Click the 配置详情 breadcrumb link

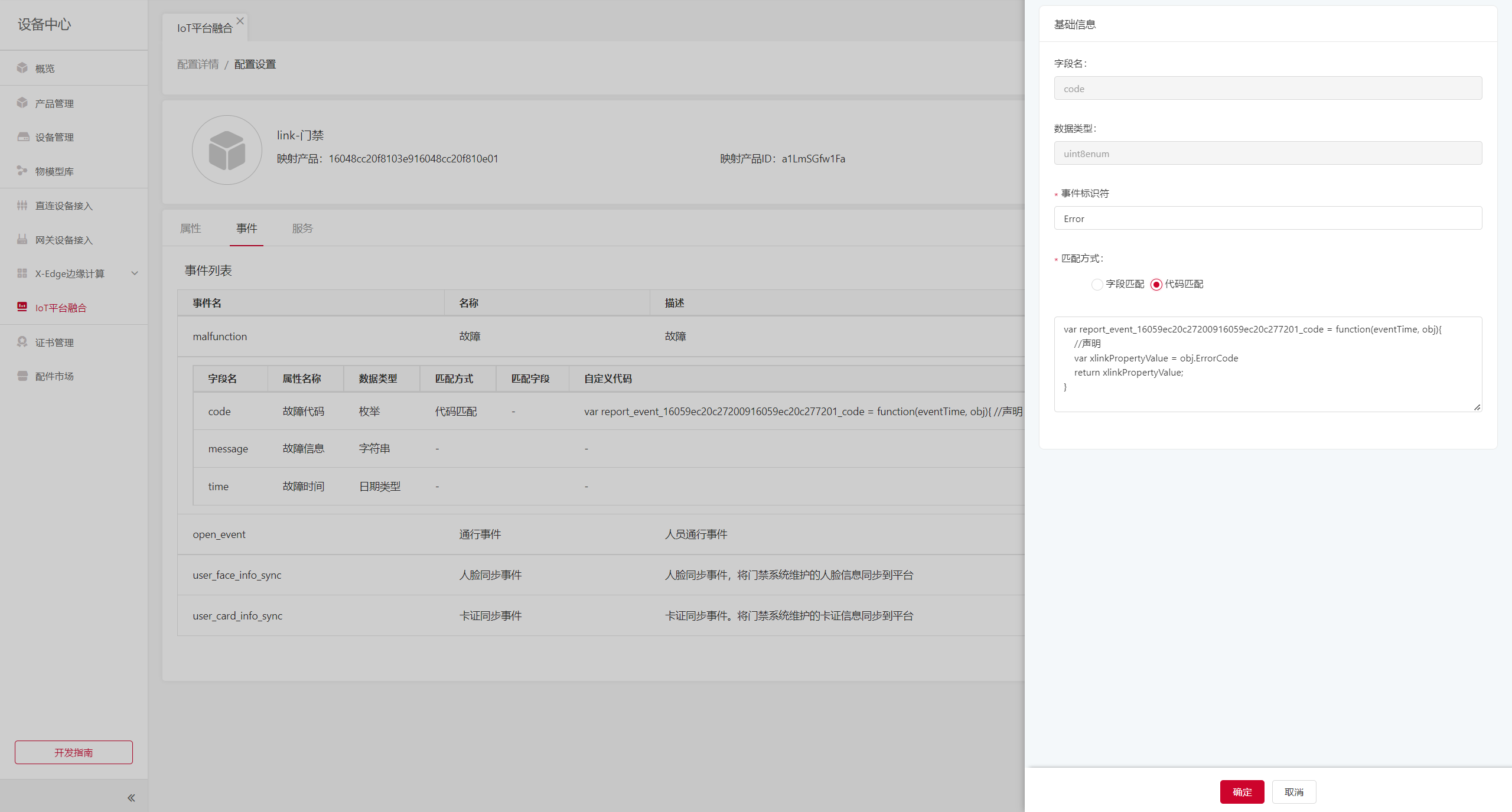coord(198,64)
